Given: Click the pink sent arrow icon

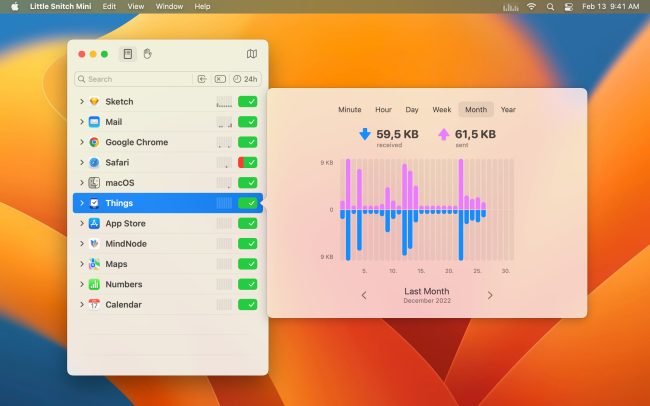Looking at the screenshot, I should coord(444,134).
